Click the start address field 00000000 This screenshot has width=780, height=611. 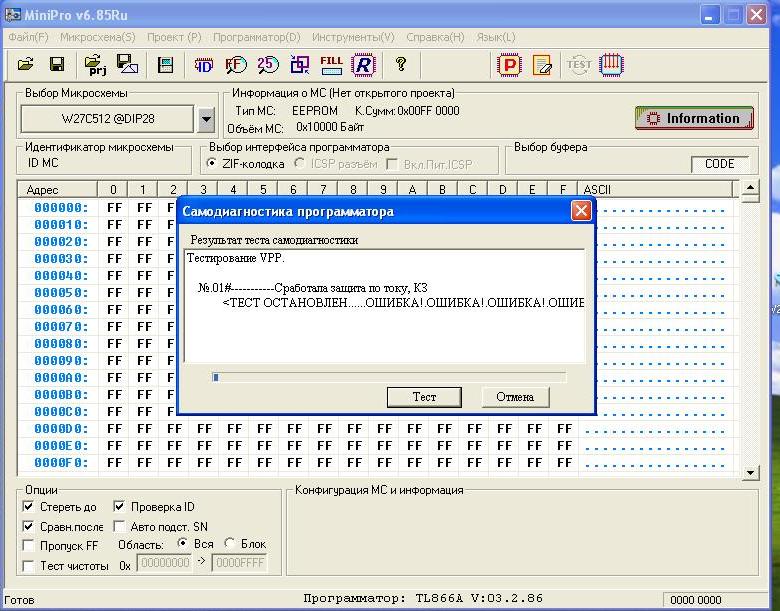[x=164, y=563]
